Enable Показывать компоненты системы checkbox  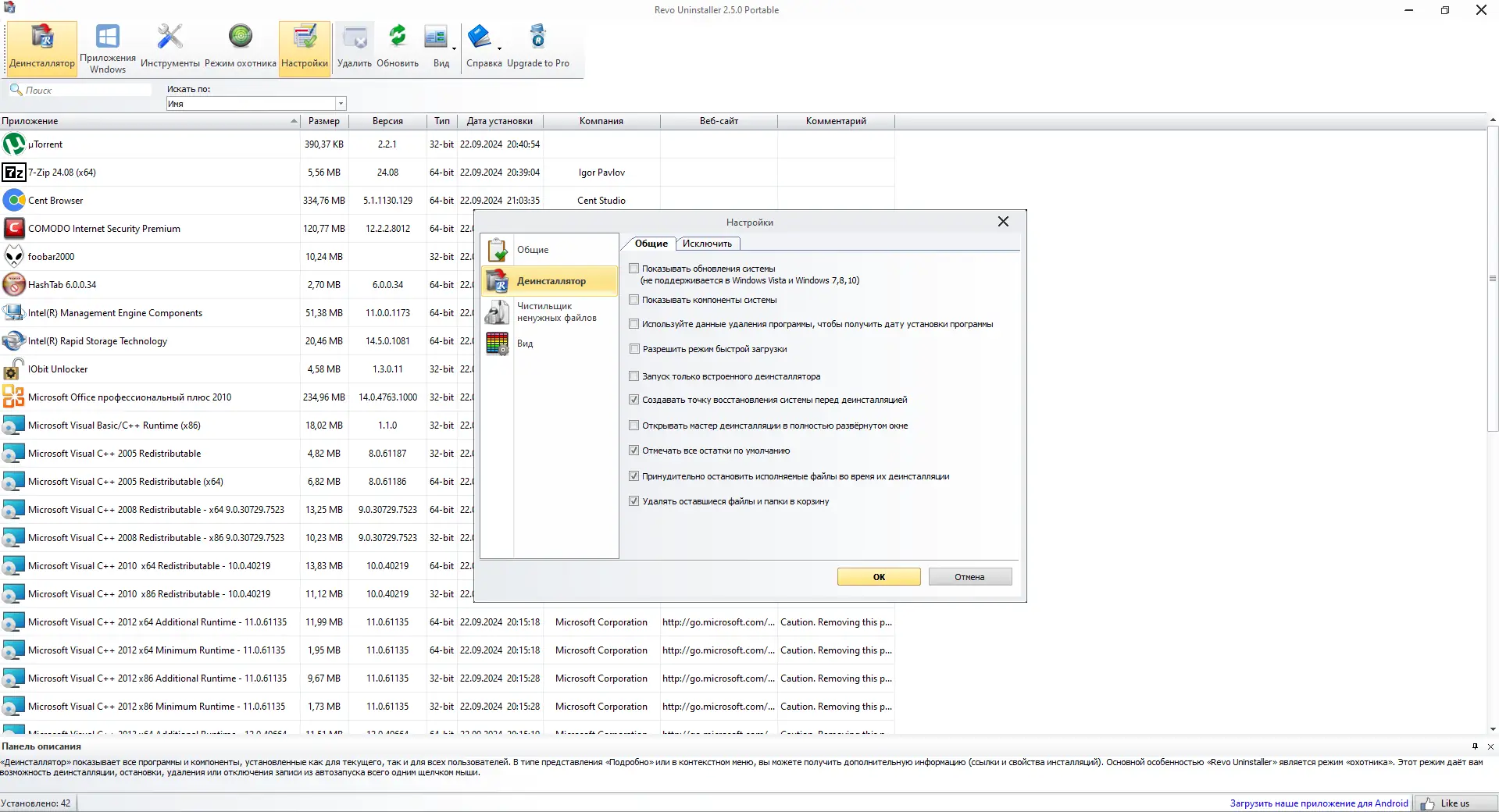click(634, 300)
